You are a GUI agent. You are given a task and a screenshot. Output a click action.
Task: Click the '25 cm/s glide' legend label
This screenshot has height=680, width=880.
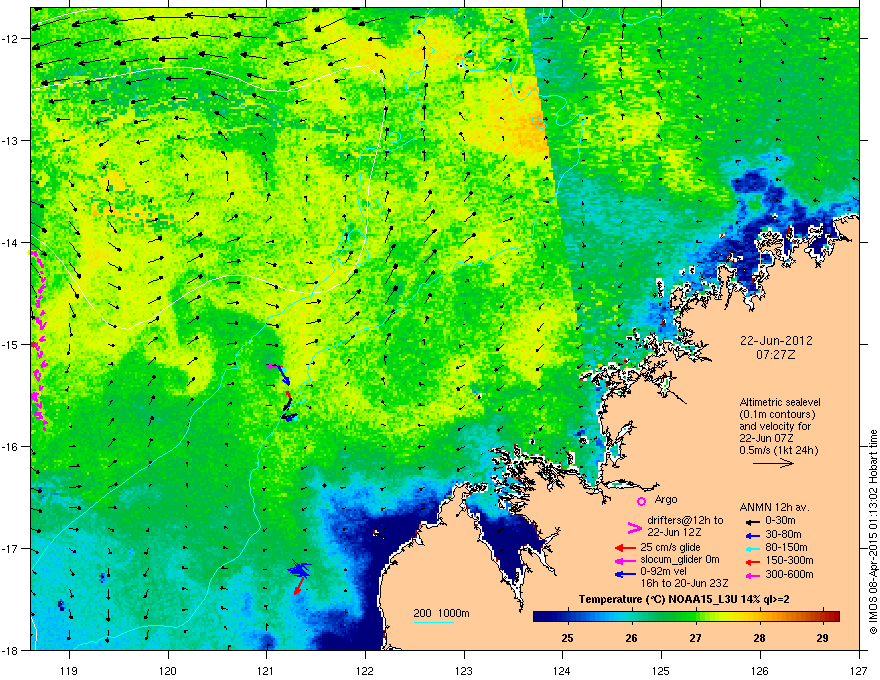(670, 547)
